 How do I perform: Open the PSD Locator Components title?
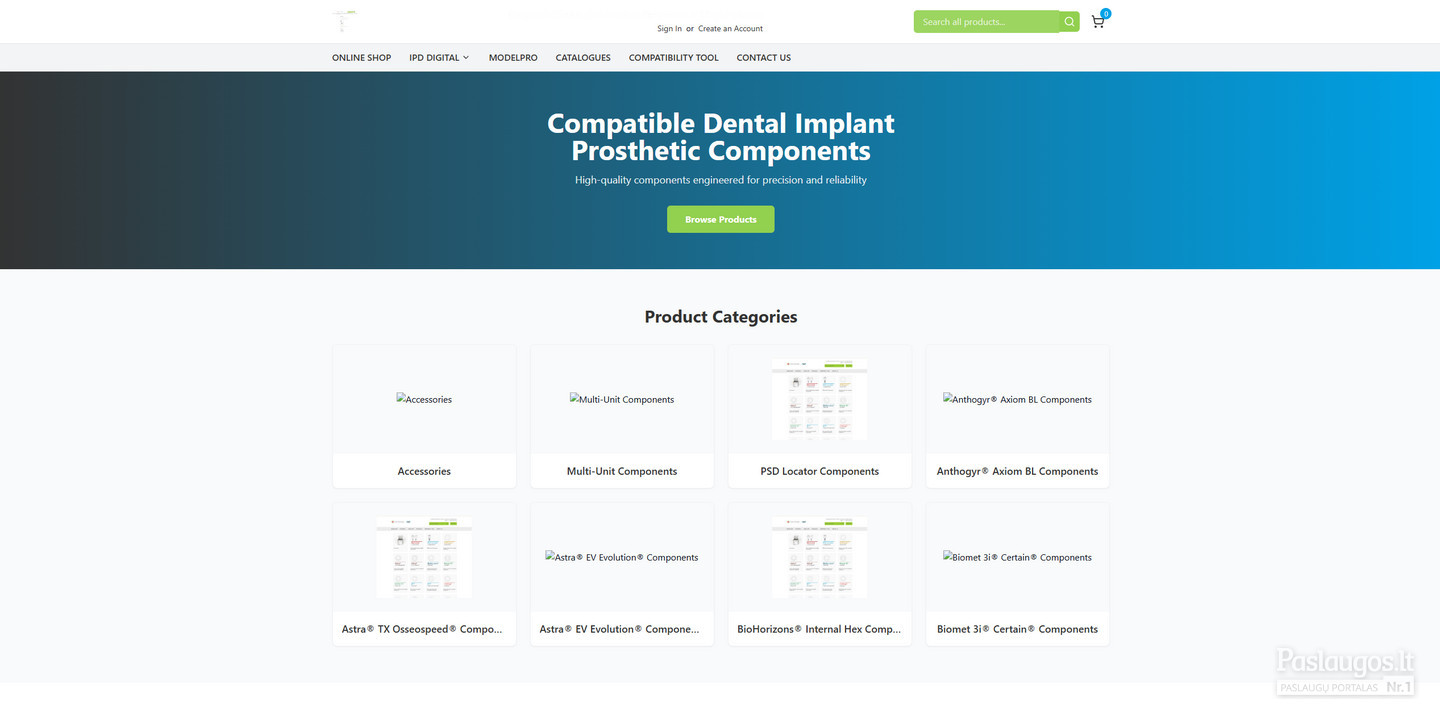820,471
